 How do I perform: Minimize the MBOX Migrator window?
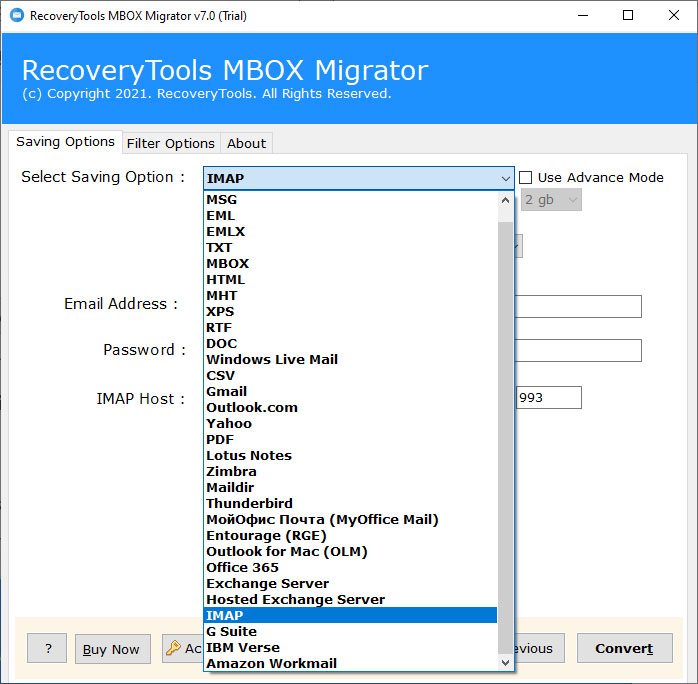pyautogui.click(x=583, y=16)
